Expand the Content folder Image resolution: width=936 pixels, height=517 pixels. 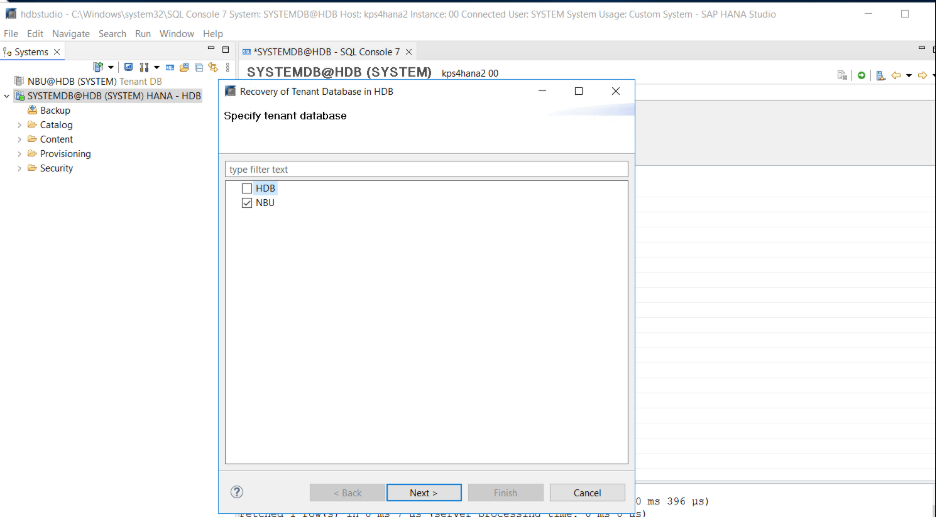pos(20,139)
